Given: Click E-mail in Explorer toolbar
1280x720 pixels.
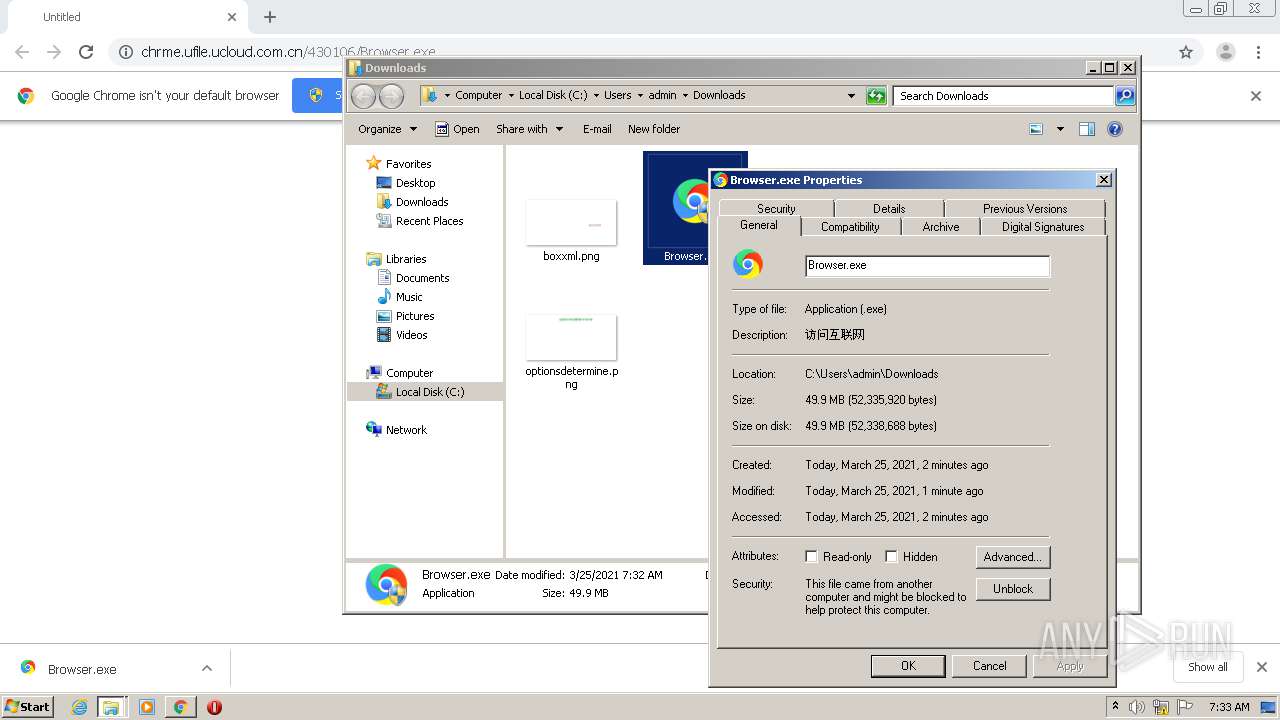Looking at the screenshot, I should [597, 129].
